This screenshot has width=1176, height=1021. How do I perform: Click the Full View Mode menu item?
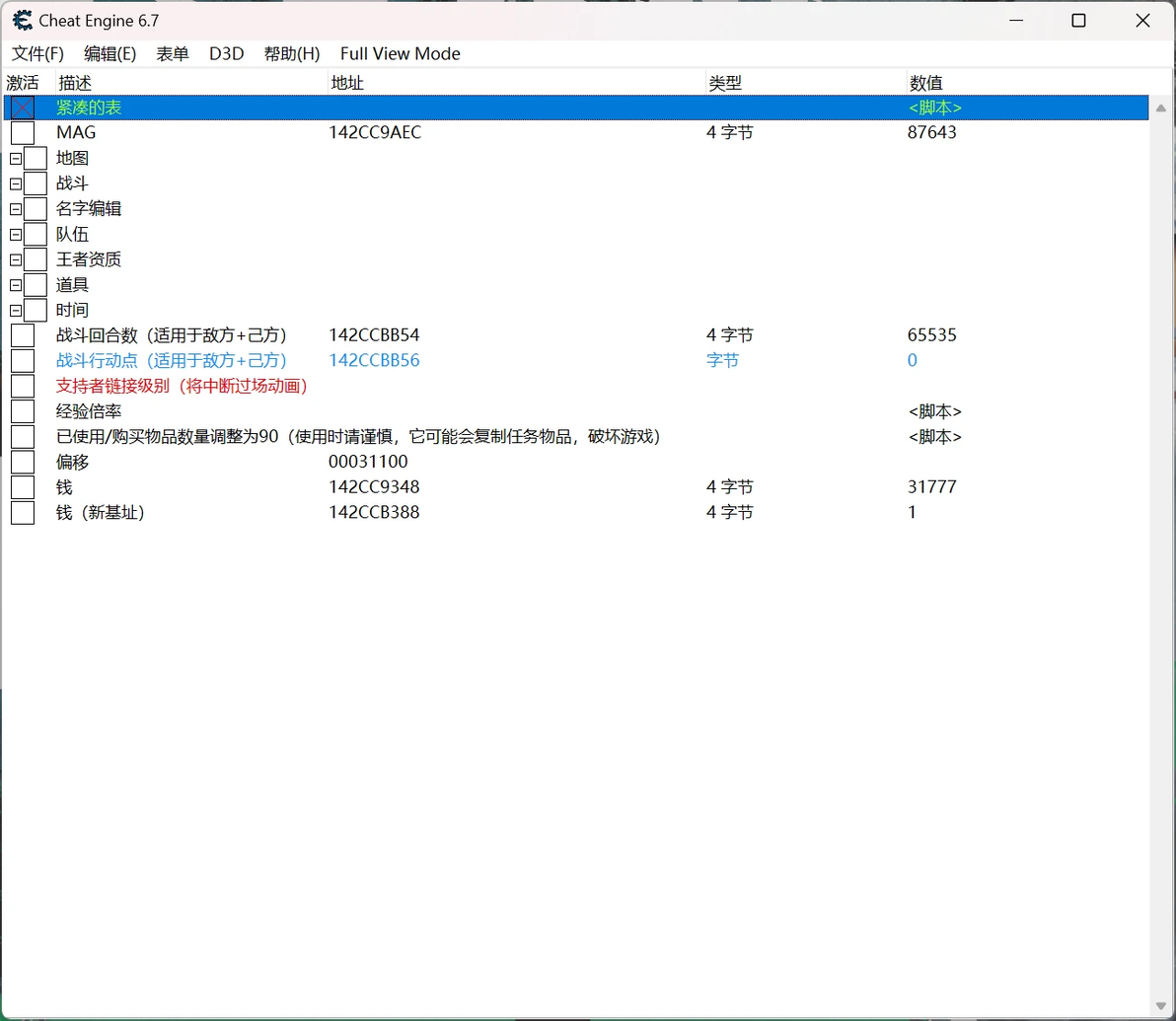400,54
